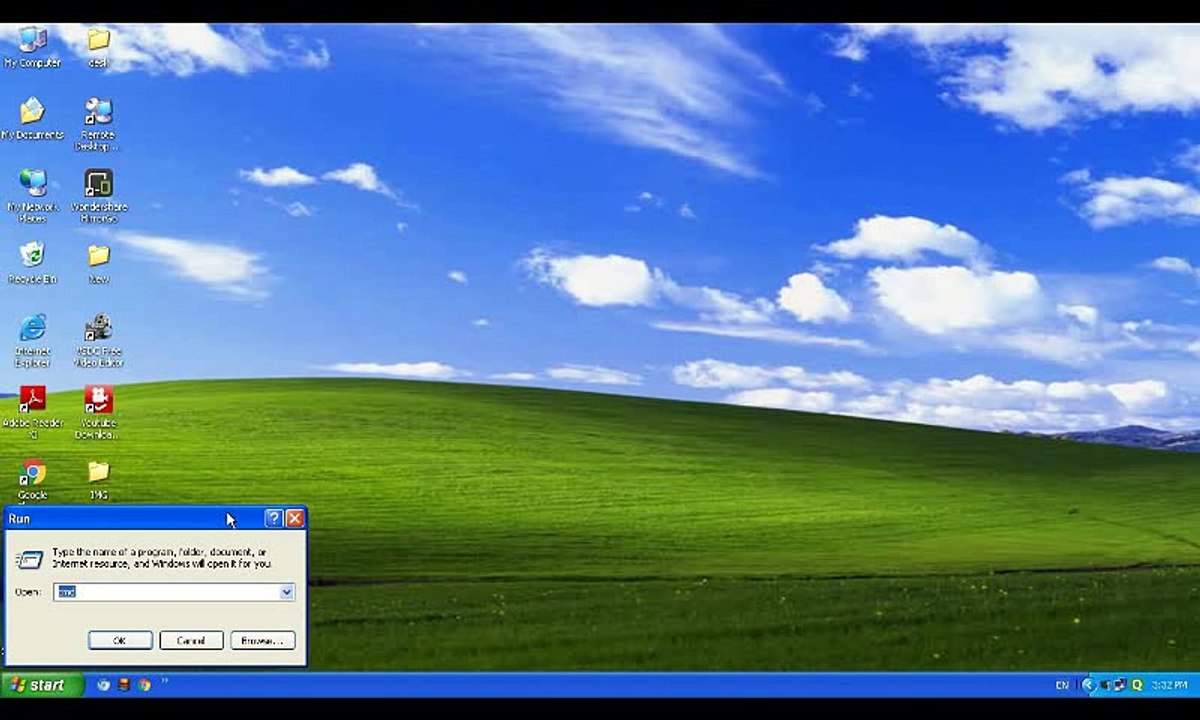
Task: Click the Run dialog help button
Action: [274, 518]
